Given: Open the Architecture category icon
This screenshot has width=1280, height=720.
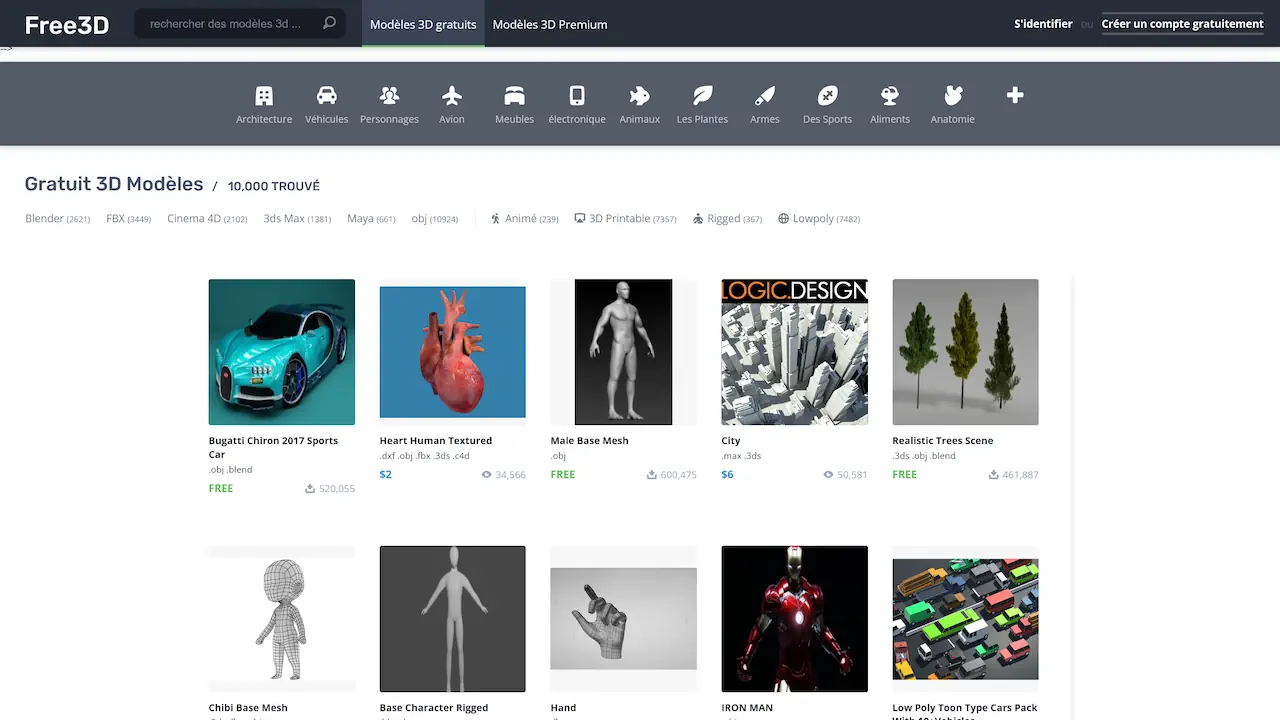Looking at the screenshot, I should pyautogui.click(x=264, y=96).
